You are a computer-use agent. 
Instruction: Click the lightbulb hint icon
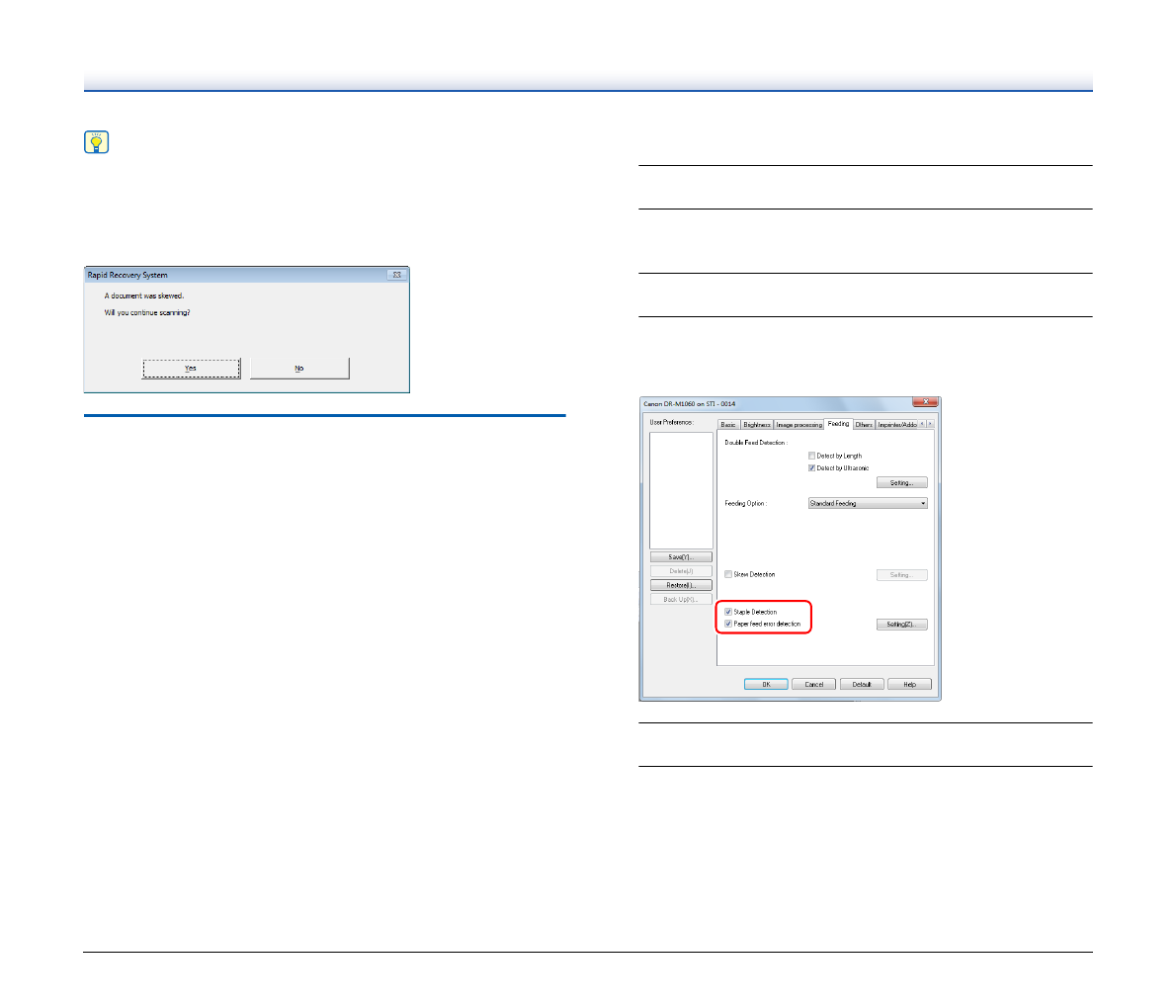pyautogui.click(x=96, y=142)
